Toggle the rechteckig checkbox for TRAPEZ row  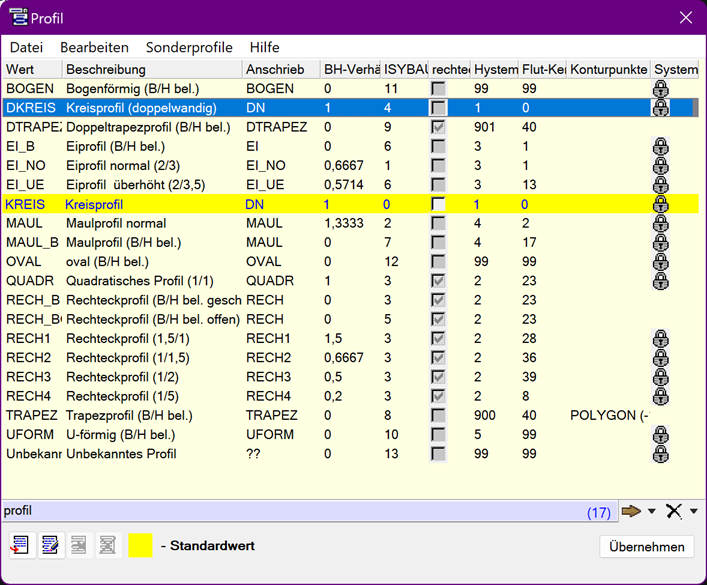coord(438,416)
